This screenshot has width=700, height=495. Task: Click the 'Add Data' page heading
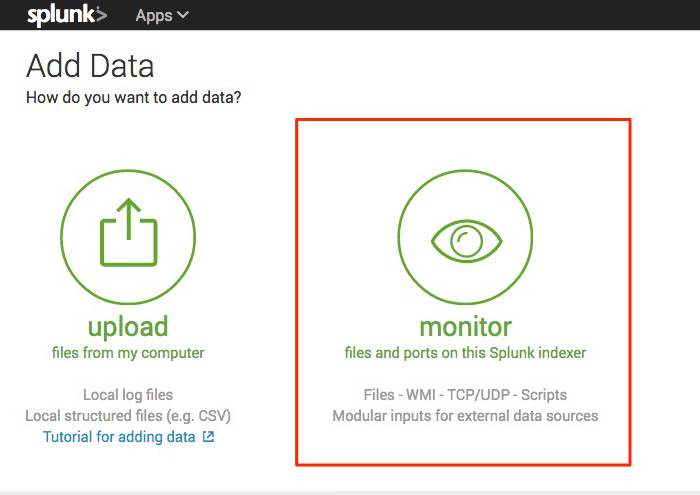[x=90, y=66]
